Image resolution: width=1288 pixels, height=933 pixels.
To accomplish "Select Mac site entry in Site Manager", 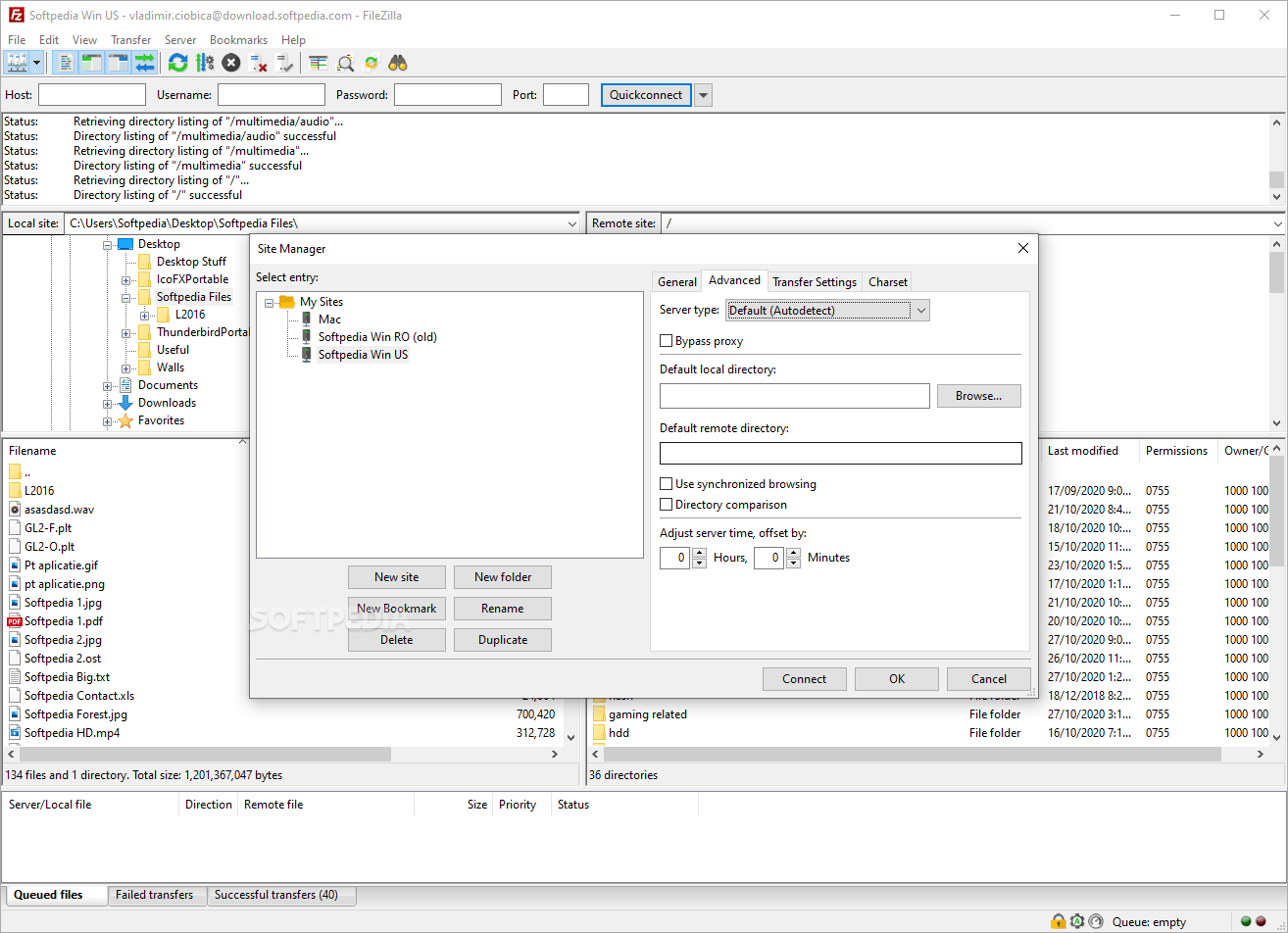I will point(329,319).
